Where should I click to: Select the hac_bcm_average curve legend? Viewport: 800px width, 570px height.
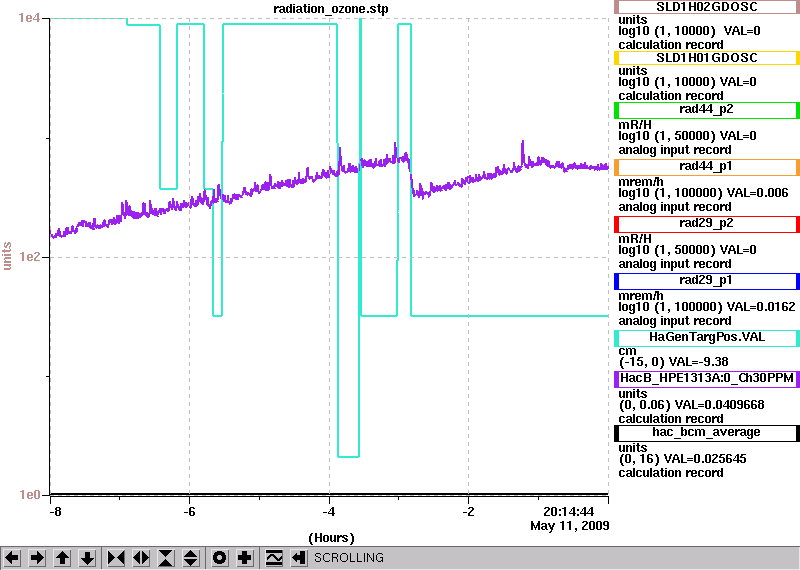[707, 433]
